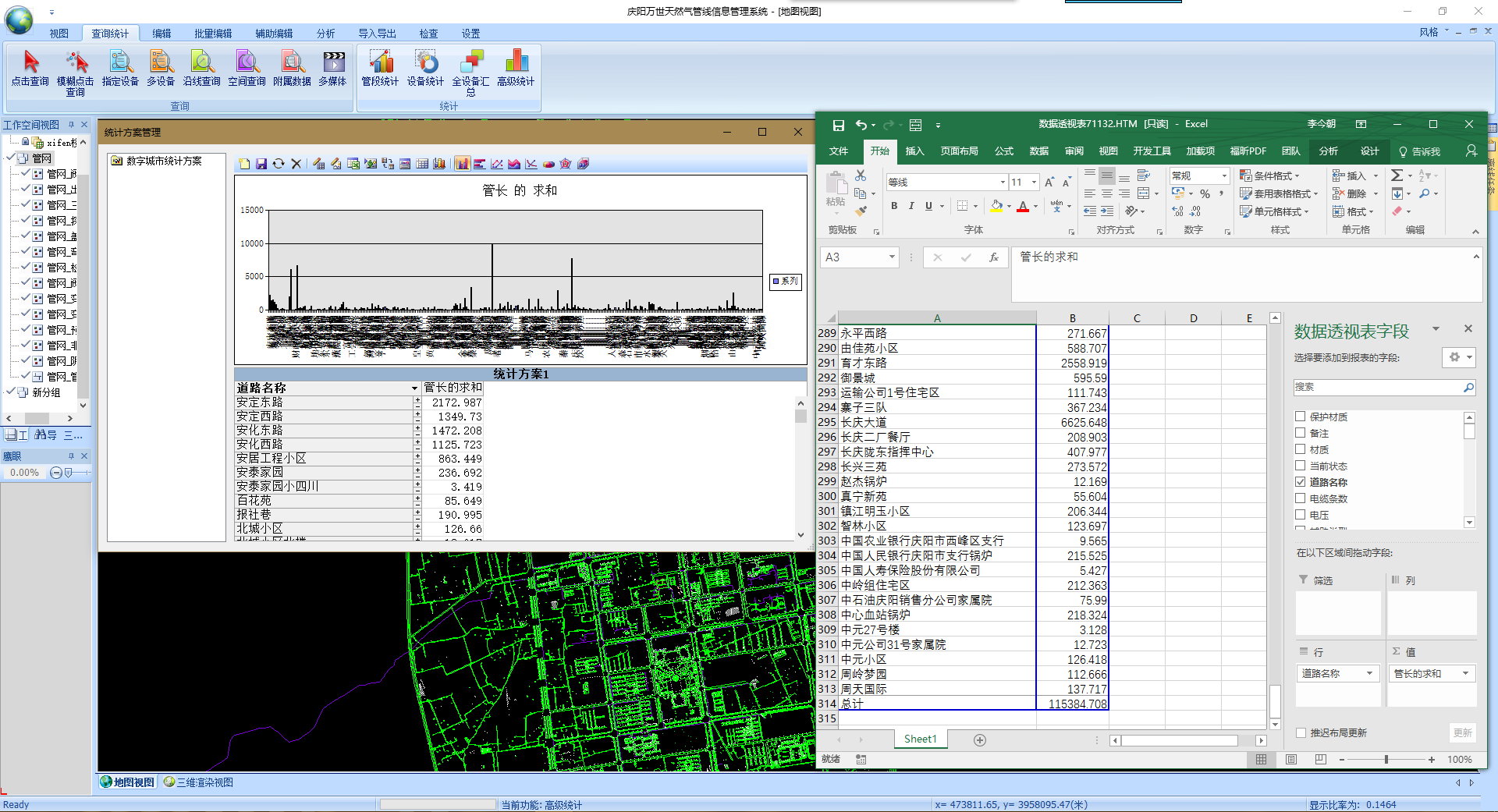Select the Sheet1 worksheet tab
Screen dimensions: 1498x812
click(x=920, y=739)
